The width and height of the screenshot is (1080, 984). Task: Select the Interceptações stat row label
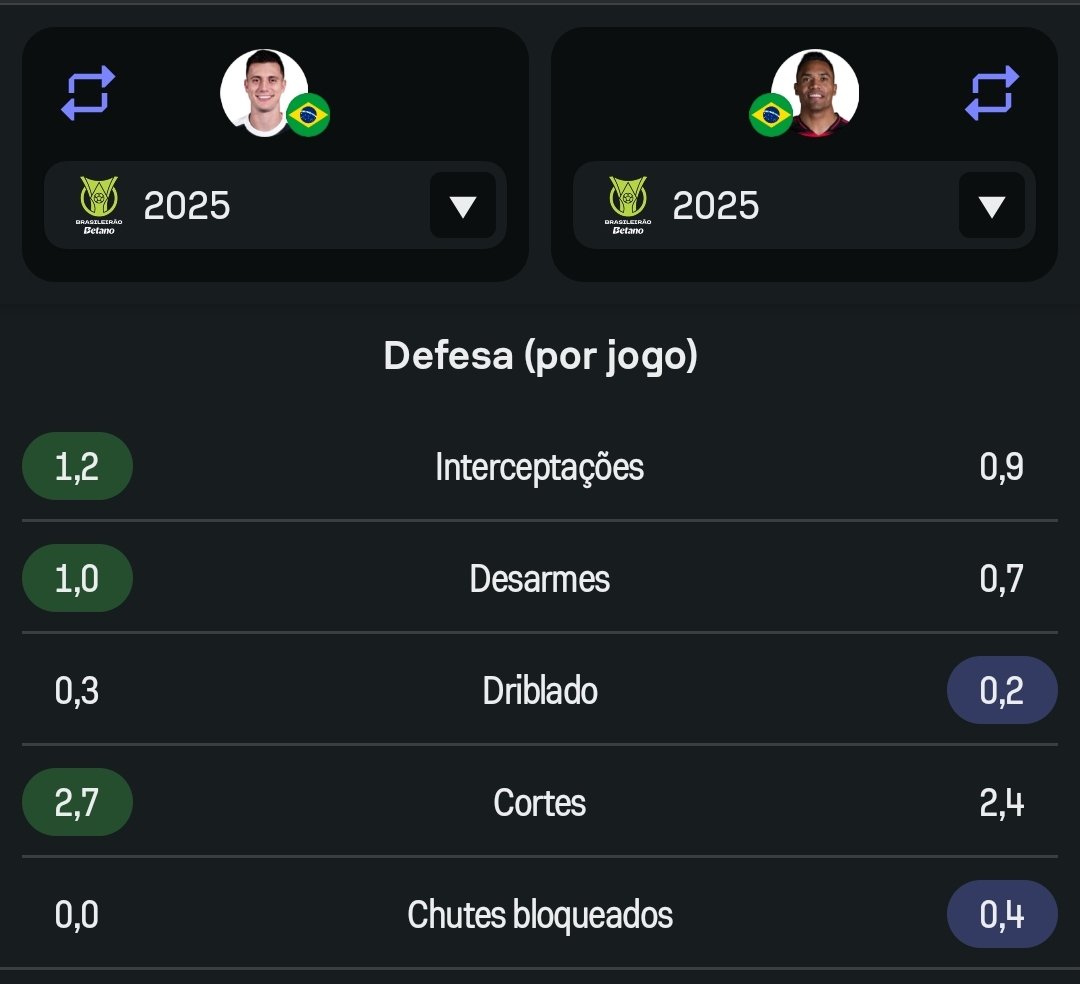[x=539, y=467]
